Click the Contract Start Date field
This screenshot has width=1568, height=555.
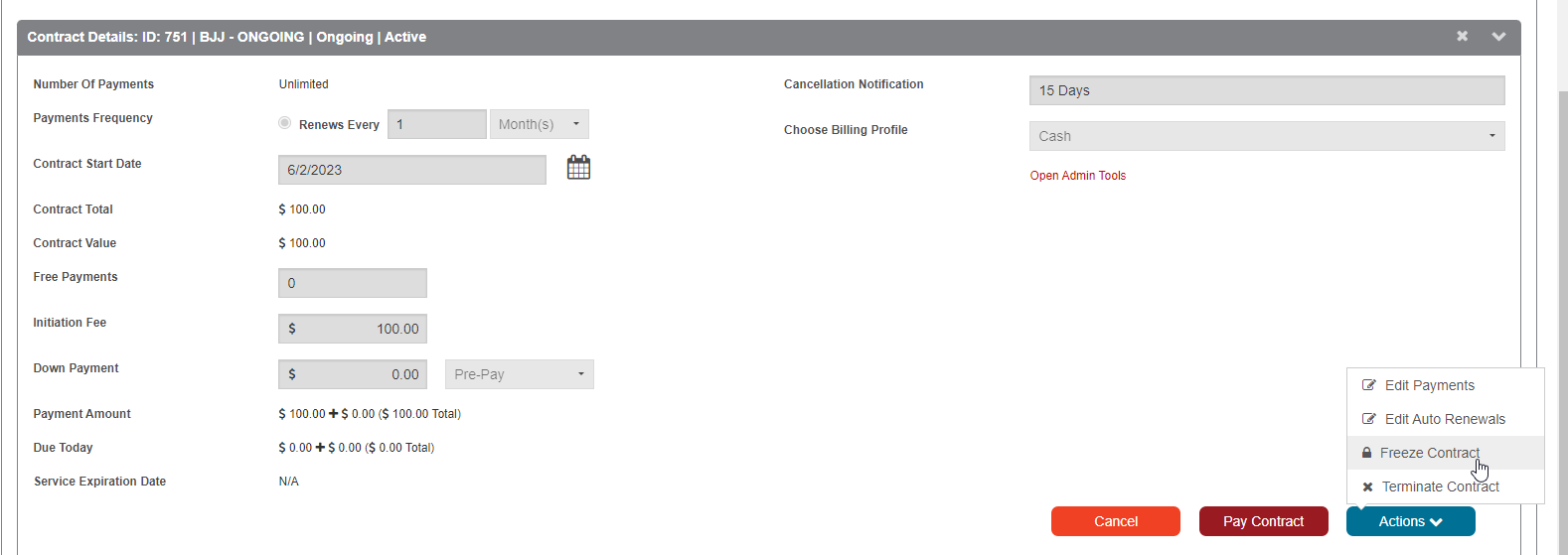click(x=411, y=170)
